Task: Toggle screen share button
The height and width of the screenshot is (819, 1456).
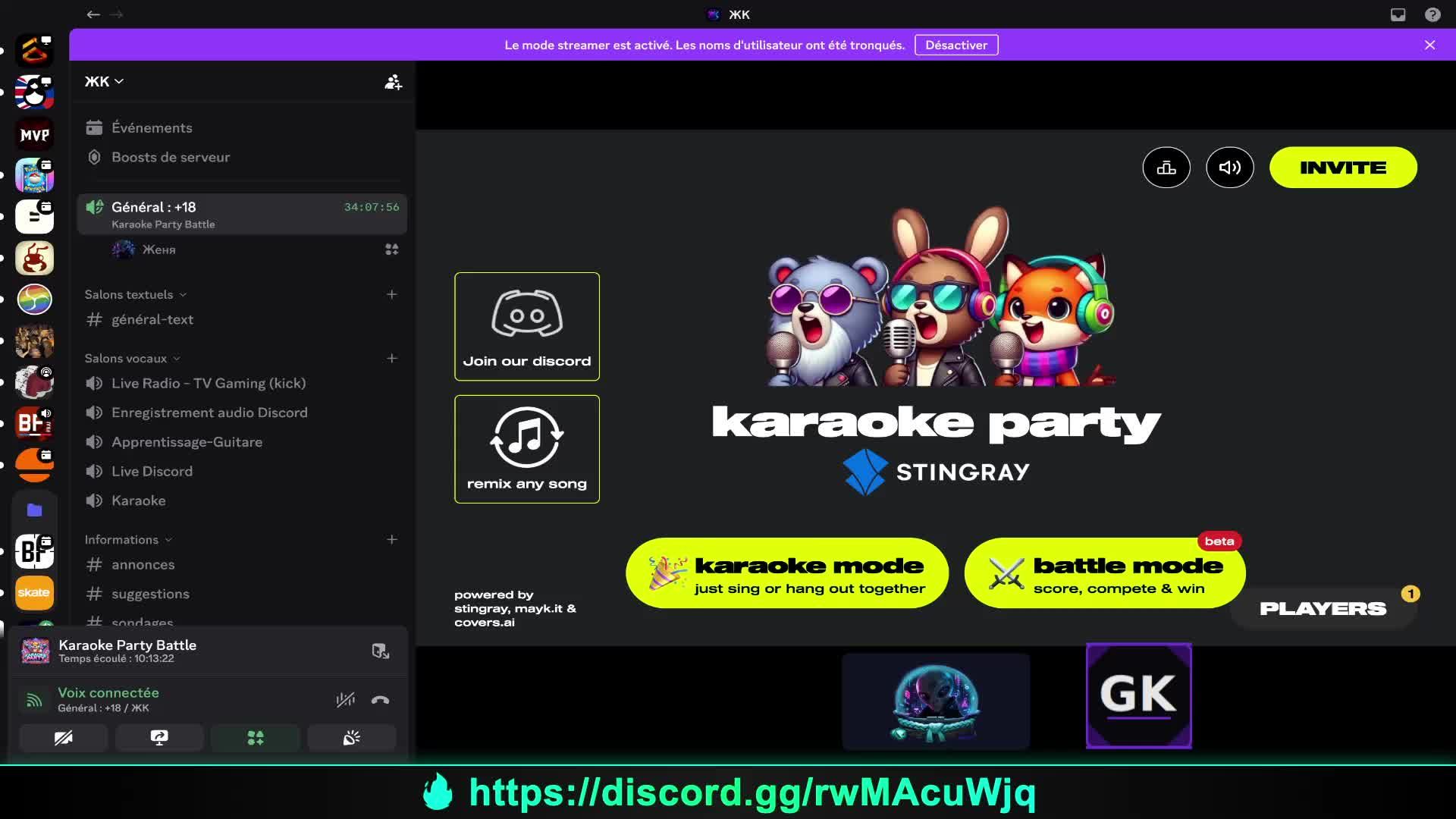Action: coord(159,738)
